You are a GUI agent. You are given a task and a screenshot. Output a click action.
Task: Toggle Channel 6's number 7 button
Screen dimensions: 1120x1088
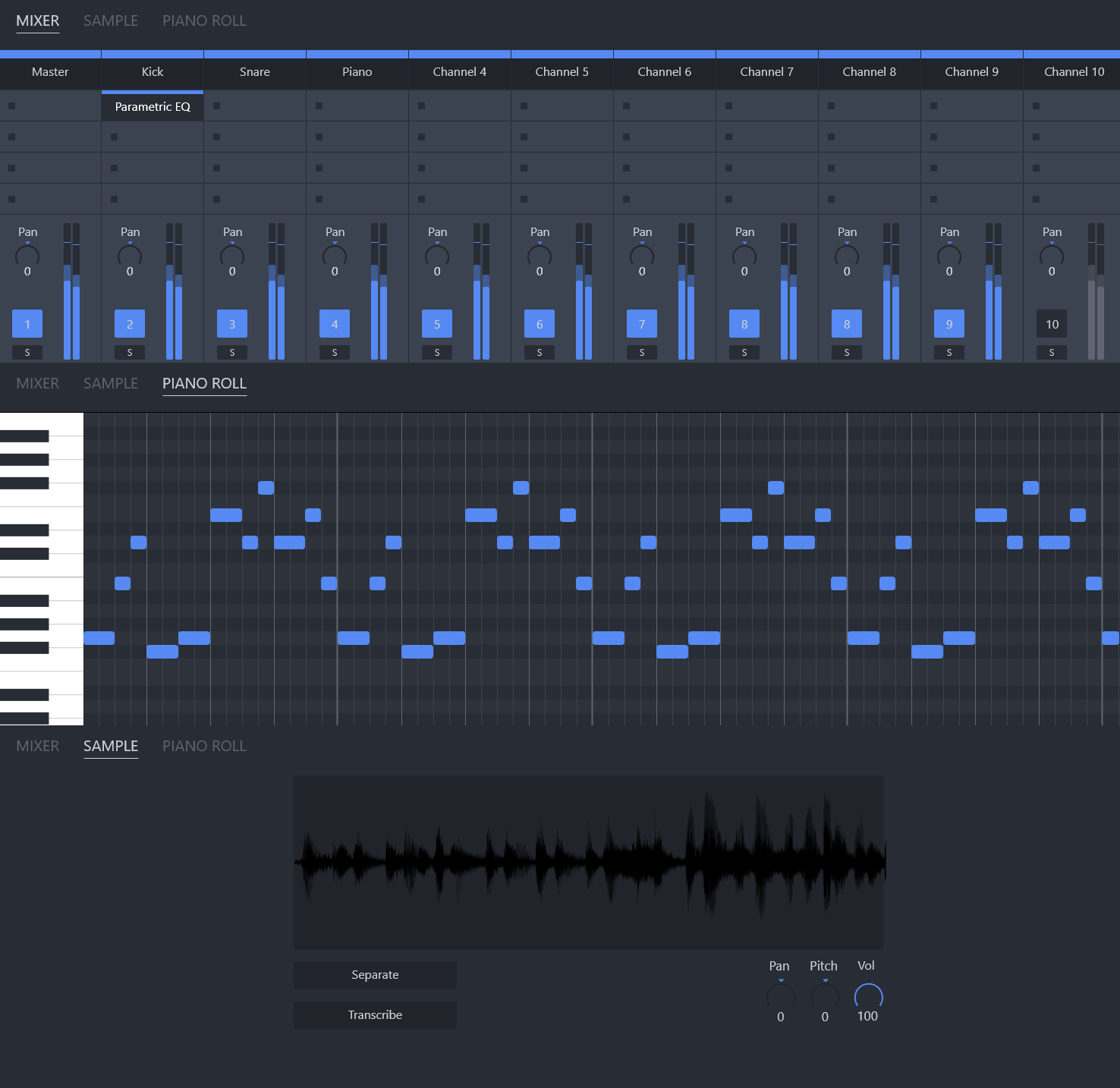point(642,324)
